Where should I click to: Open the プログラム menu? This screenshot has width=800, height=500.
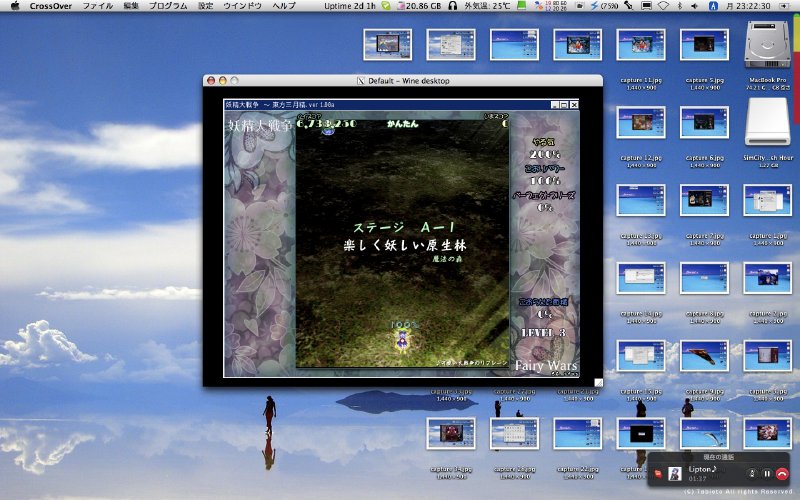168,6
